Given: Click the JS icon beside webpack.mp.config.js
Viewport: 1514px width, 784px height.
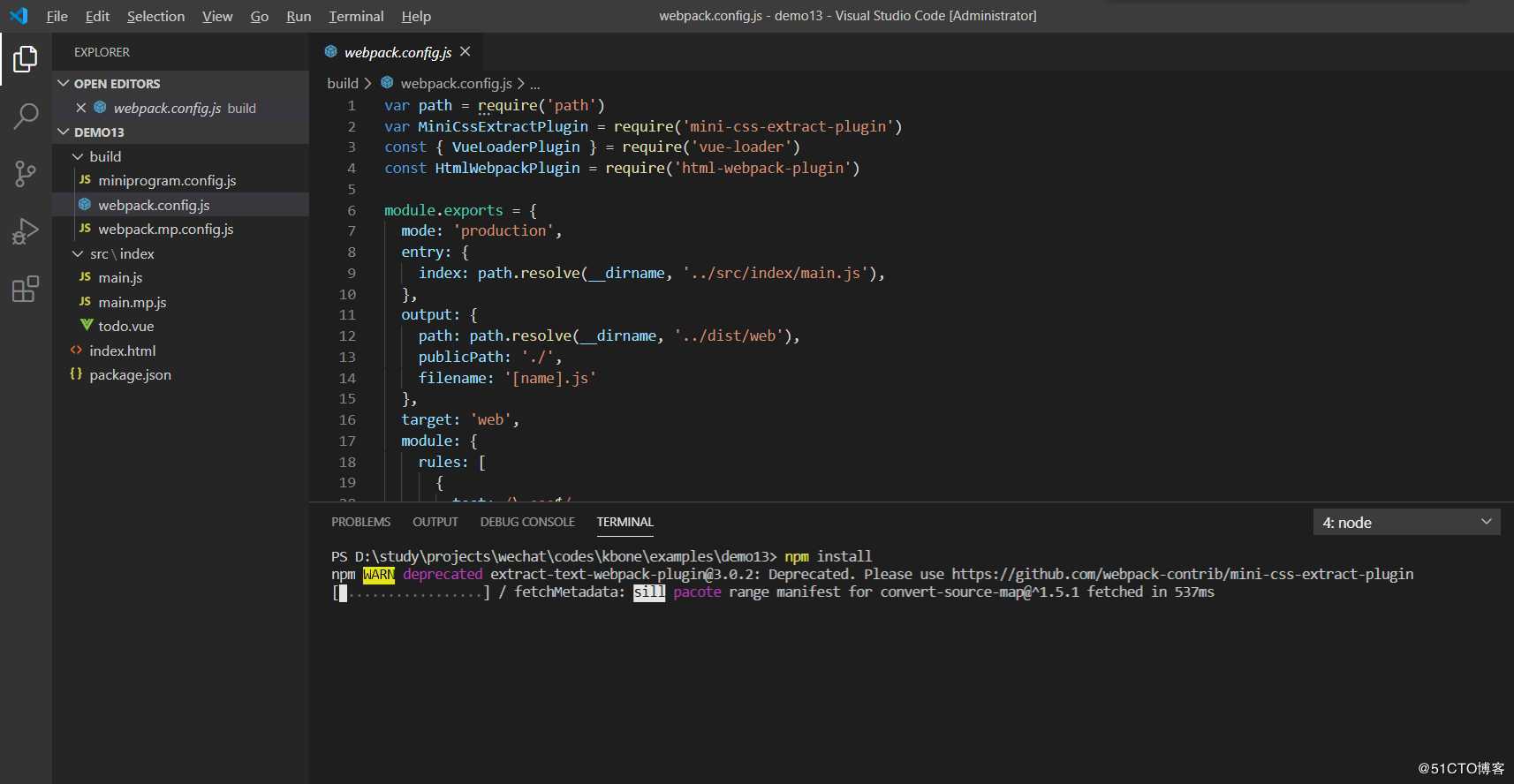Looking at the screenshot, I should point(85,229).
